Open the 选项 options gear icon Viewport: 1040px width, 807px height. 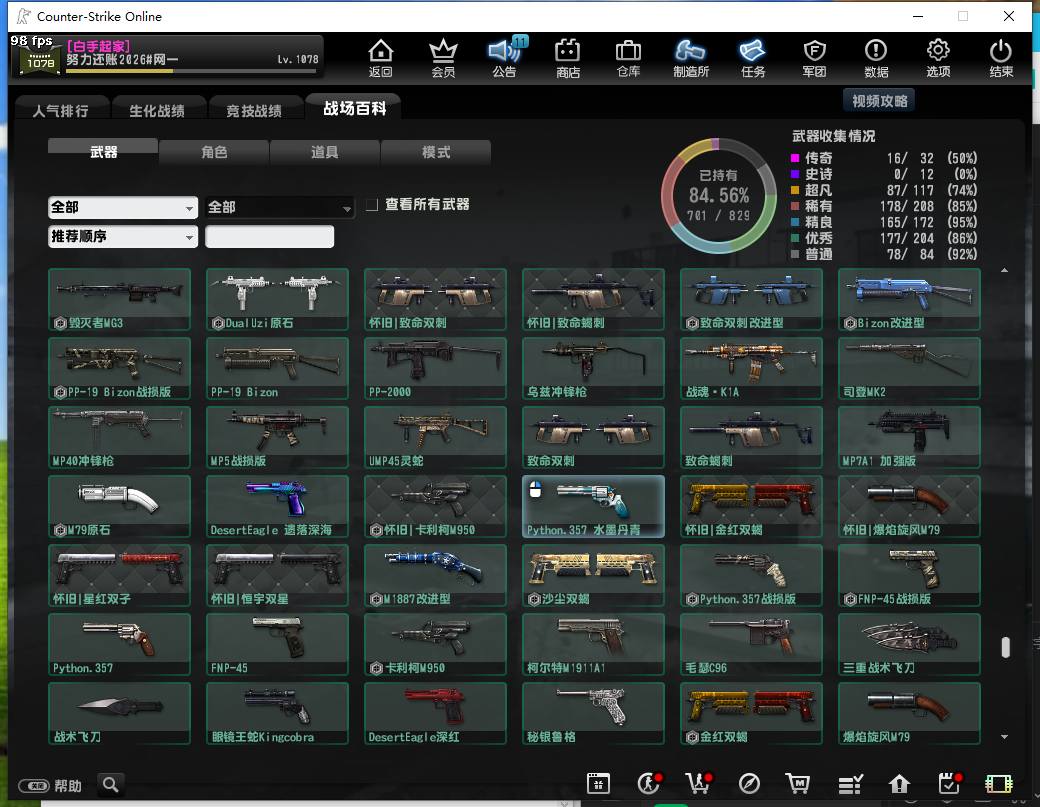(938, 58)
